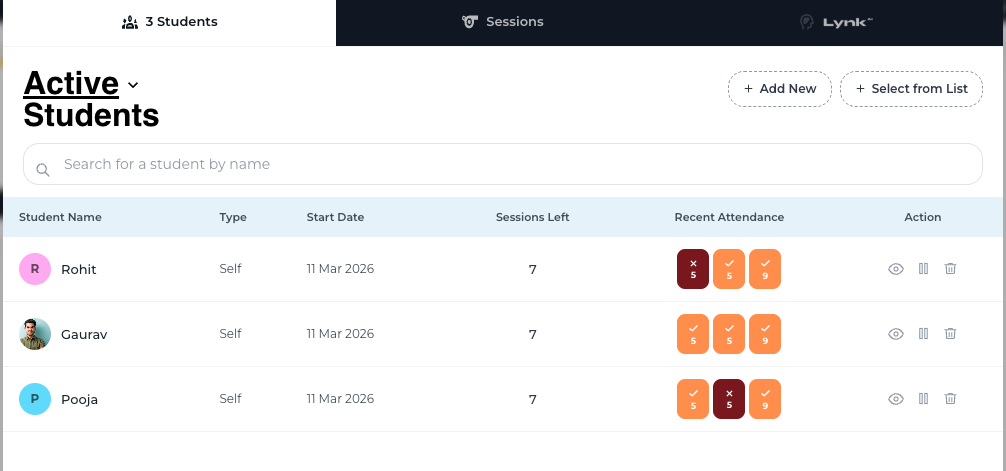The height and width of the screenshot is (471, 1006).
Task: Delete Rohit with the trash icon
Action: (950, 268)
